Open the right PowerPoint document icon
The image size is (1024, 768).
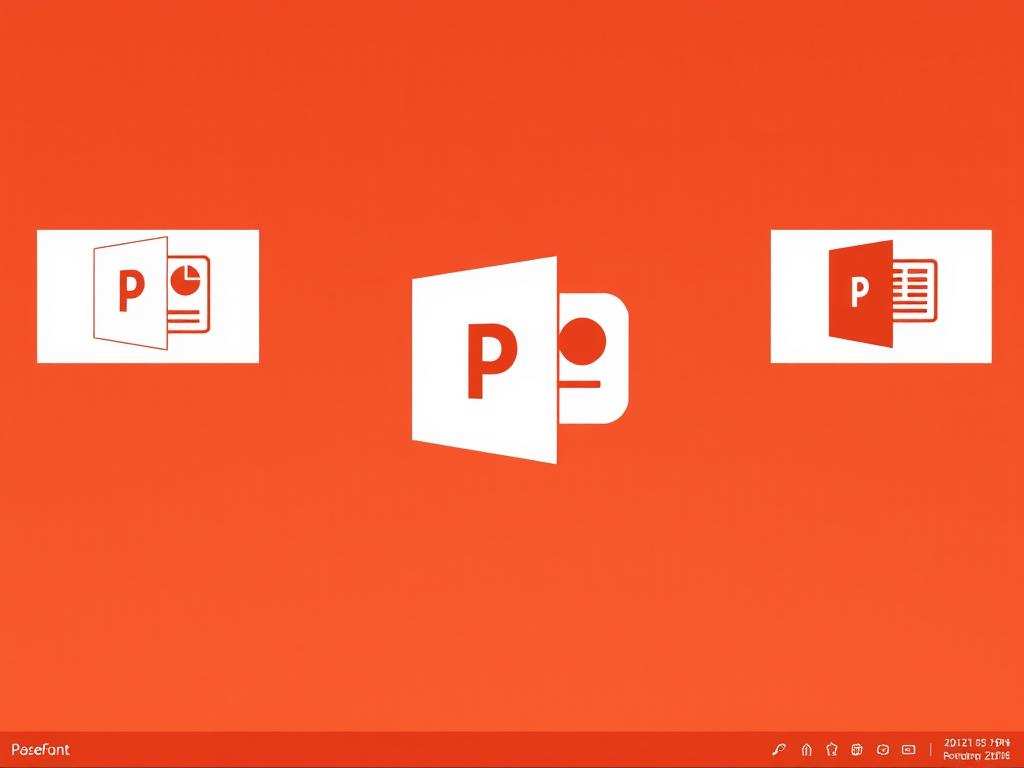click(x=880, y=296)
